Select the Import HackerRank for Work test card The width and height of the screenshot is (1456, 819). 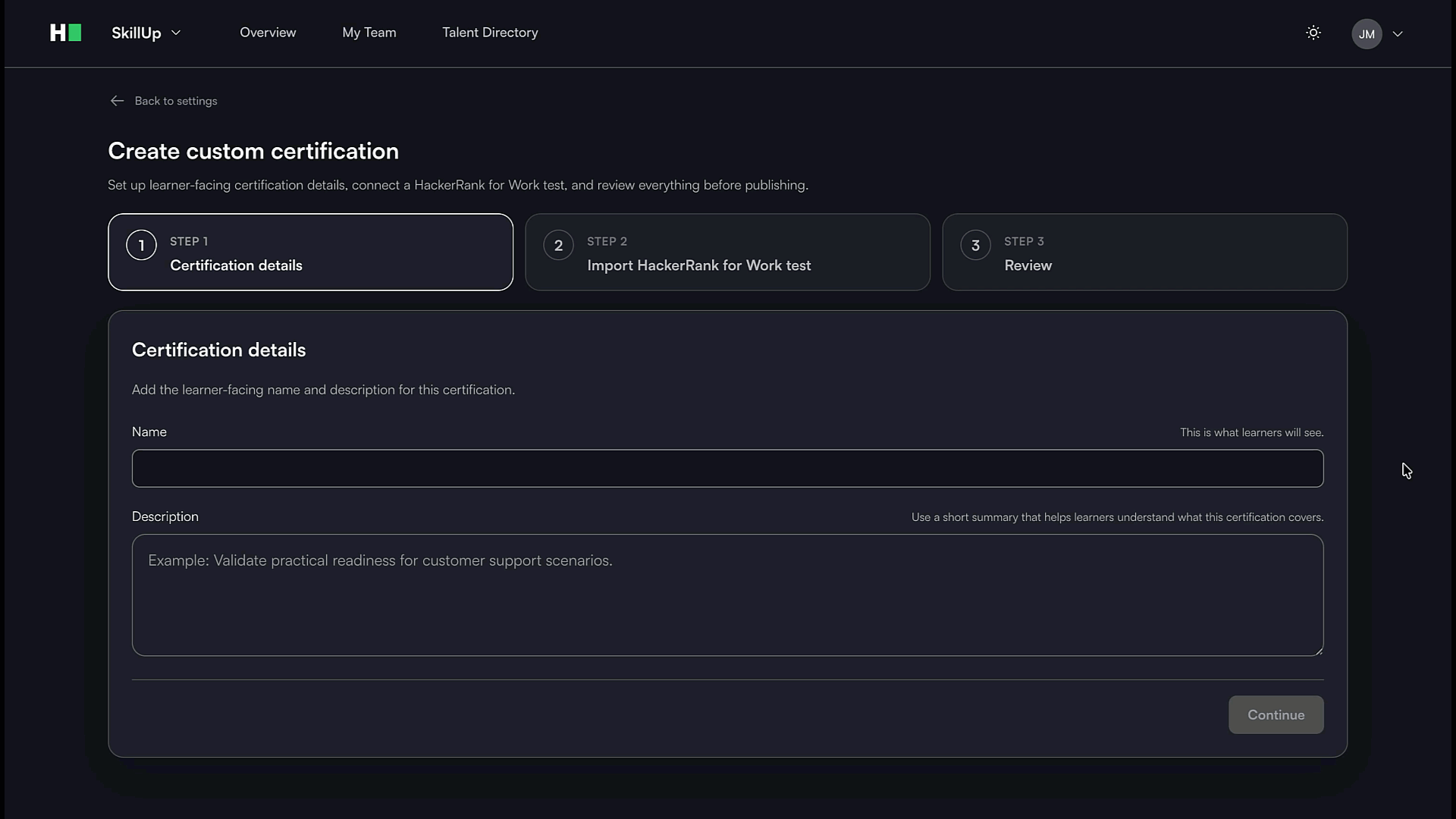pos(728,253)
